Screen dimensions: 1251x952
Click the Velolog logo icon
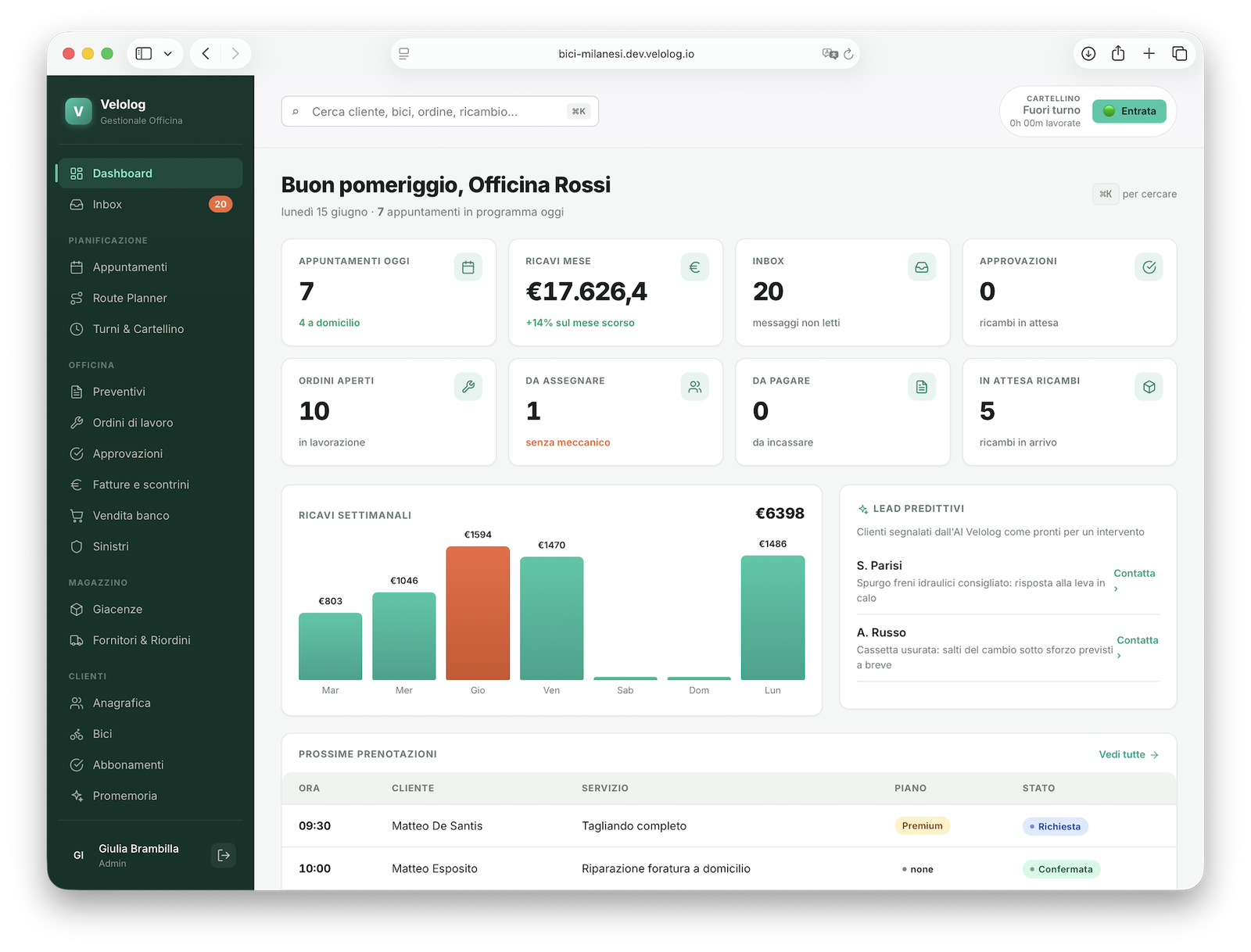[78, 111]
